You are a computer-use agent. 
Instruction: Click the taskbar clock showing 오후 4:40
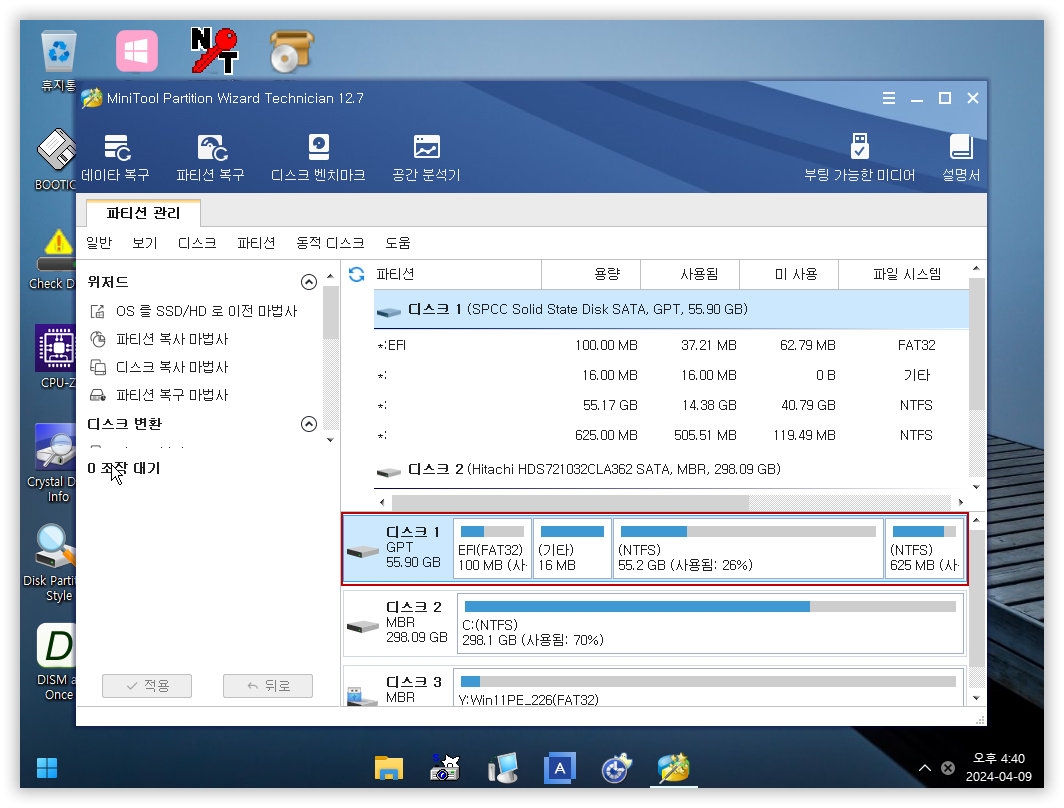pos(998,767)
